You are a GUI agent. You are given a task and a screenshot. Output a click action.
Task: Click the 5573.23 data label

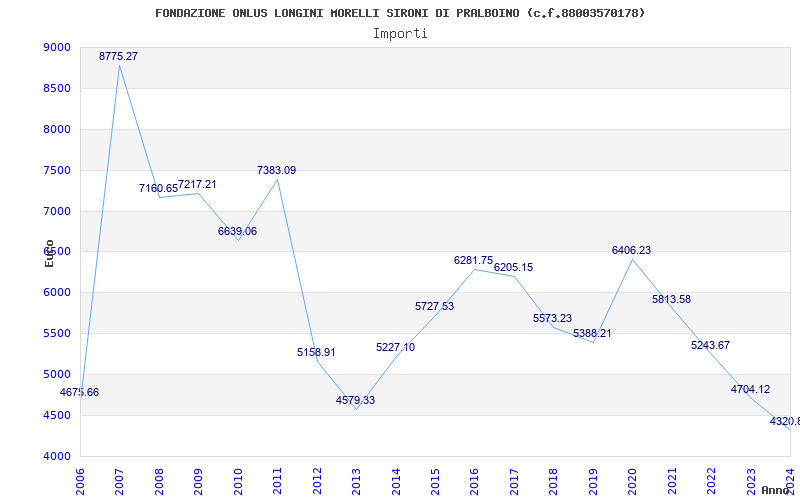point(553,318)
